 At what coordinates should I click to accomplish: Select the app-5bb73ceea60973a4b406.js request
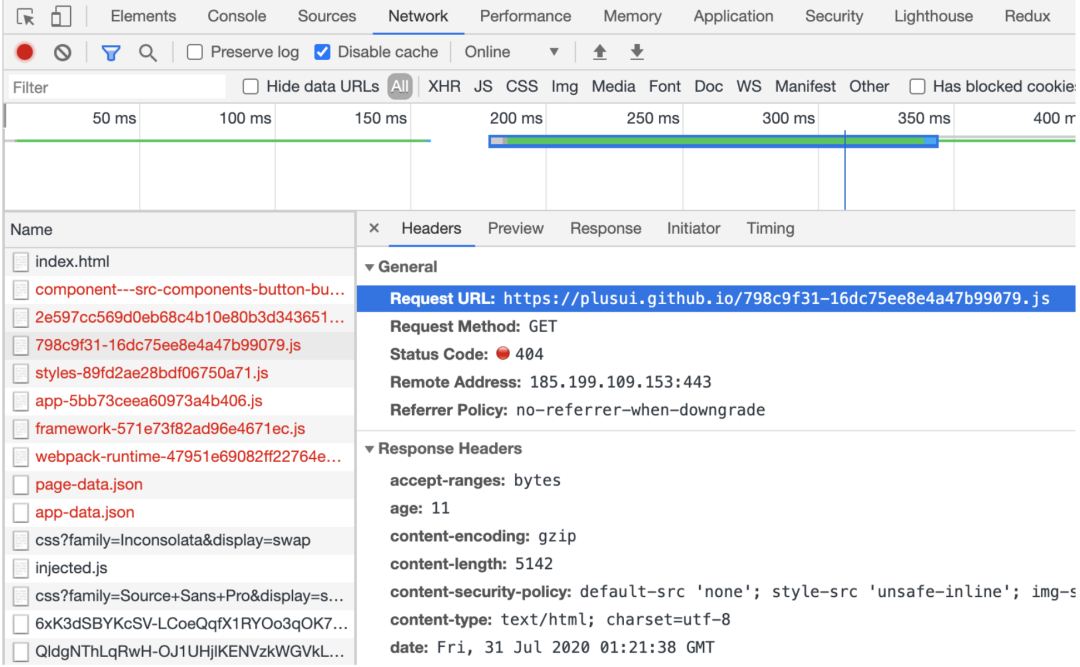point(180,401)
